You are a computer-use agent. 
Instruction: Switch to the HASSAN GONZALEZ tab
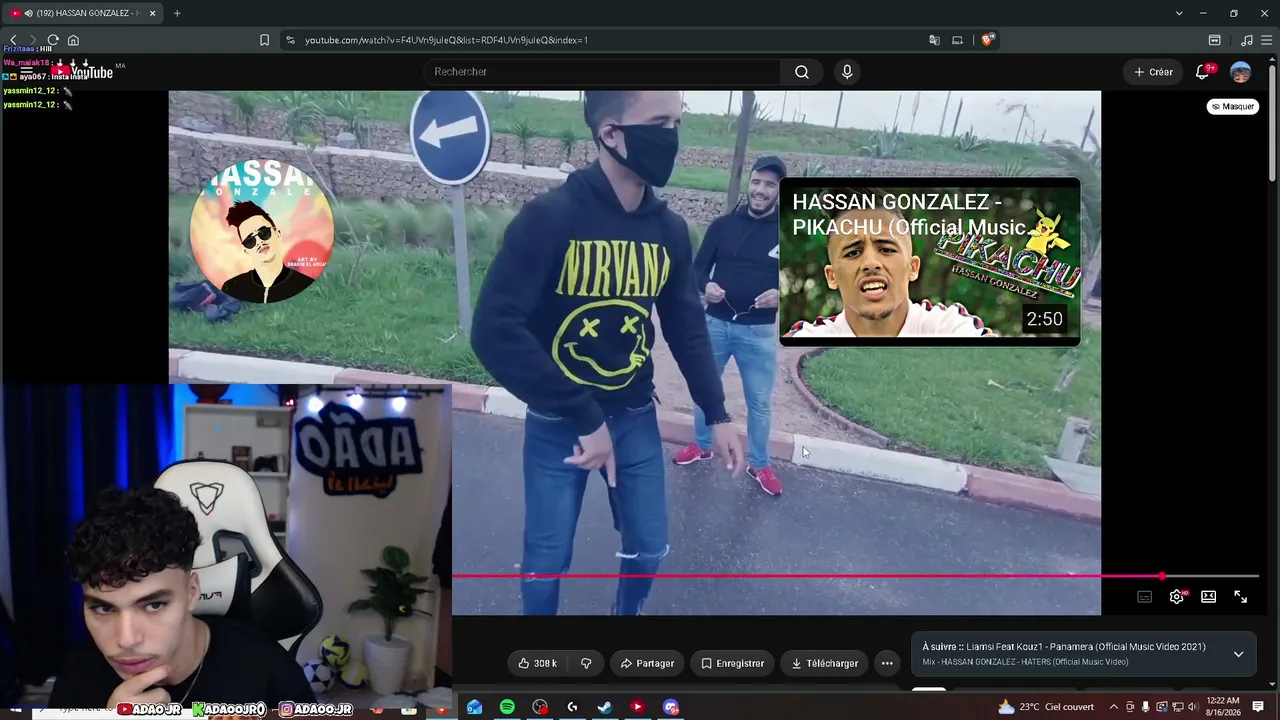click(82, 13)
